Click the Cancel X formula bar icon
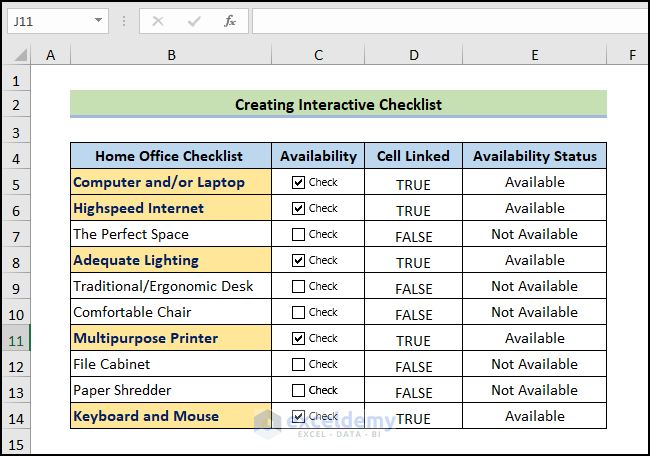 [159, 21]
